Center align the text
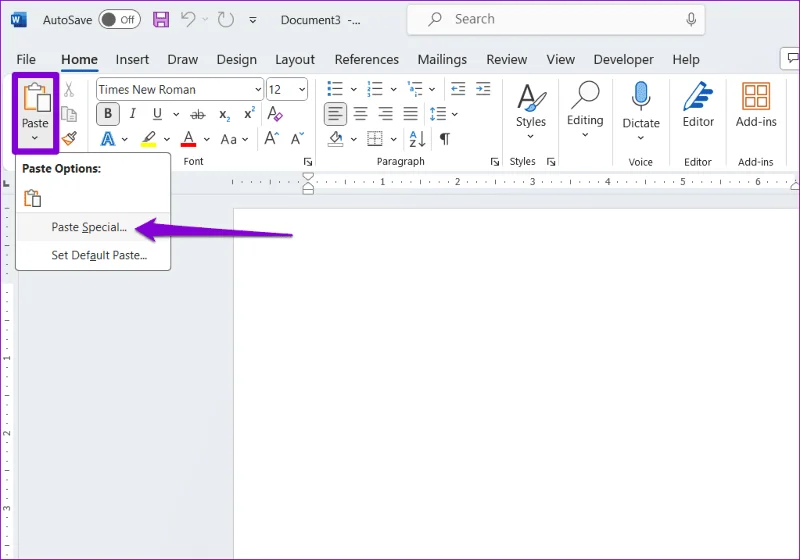The height and width of the screenshot is (560, 800). (x=361, y=114)
